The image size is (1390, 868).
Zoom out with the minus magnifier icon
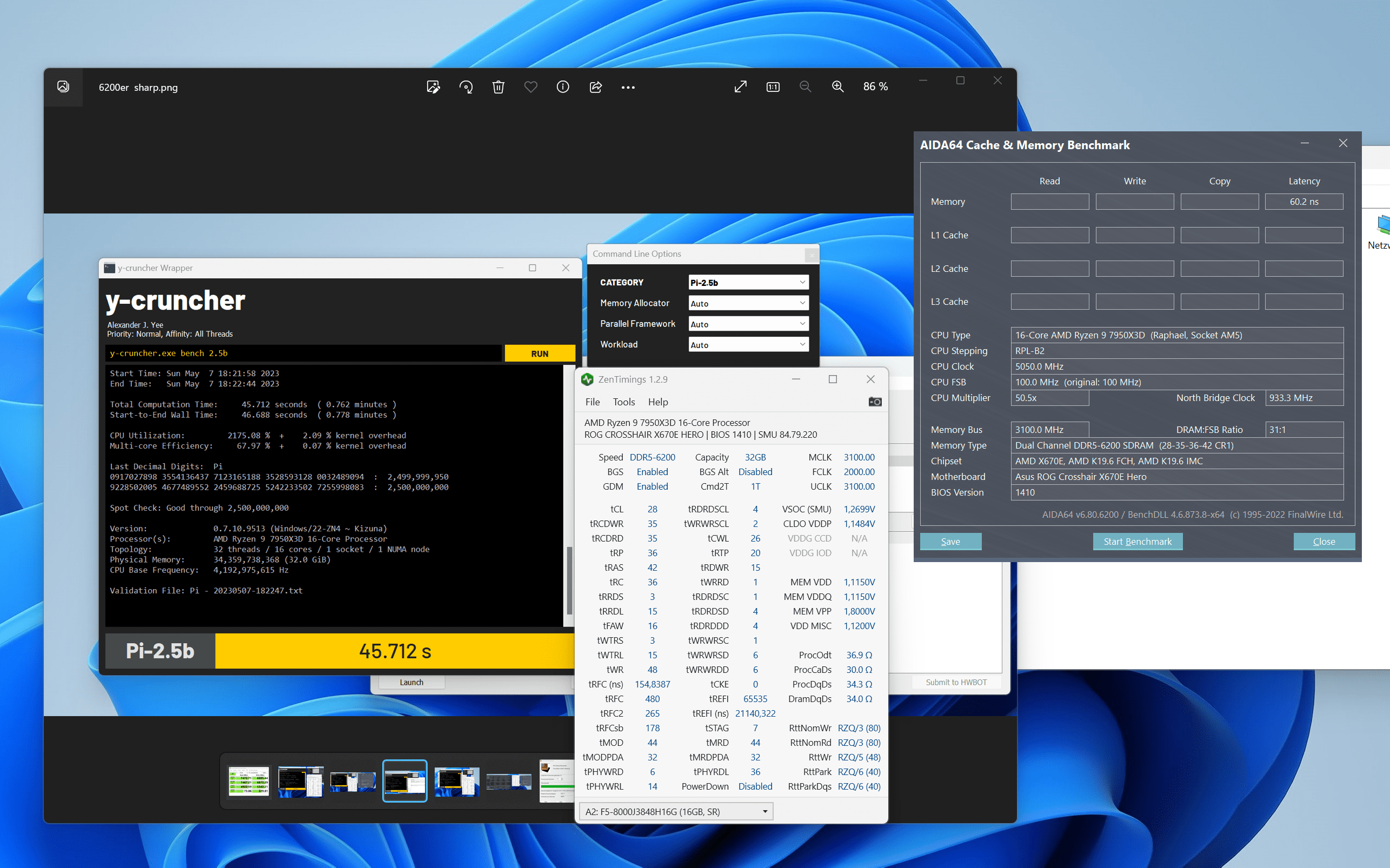click(806, 86)
